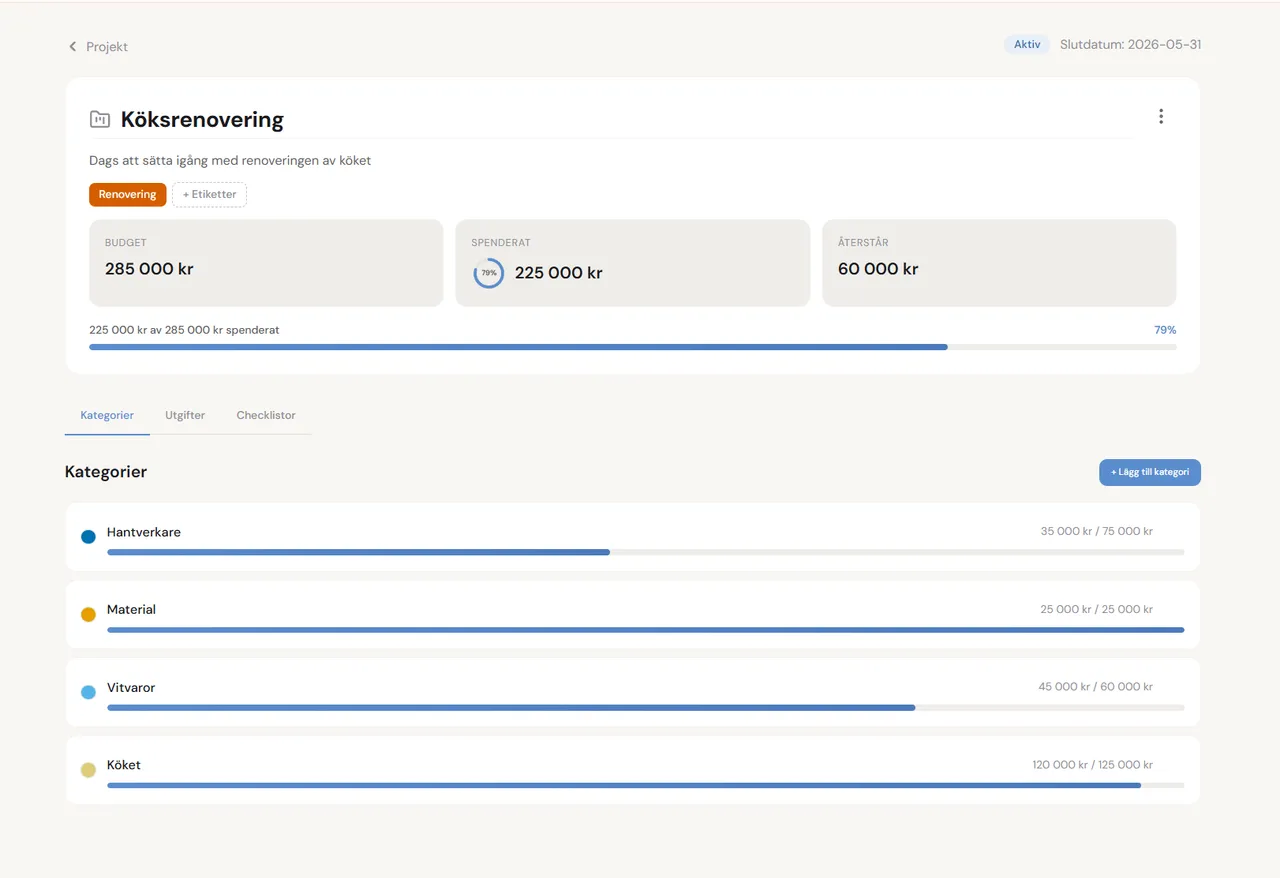1280x878 pixels.
Task: Click the overall budget progress bar
Action: pos(633,347)
